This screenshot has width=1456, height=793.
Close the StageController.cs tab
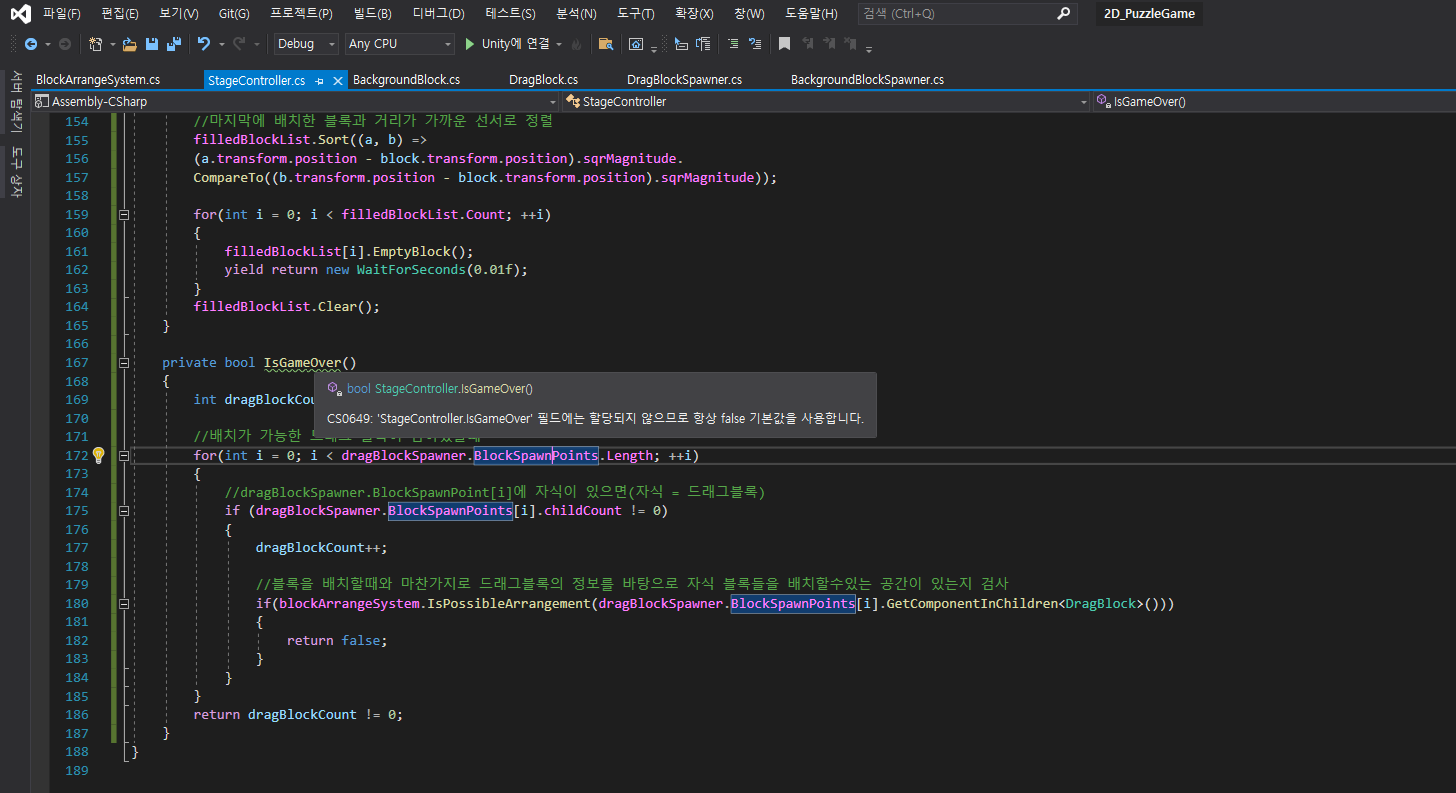click(x=338, y=80)
